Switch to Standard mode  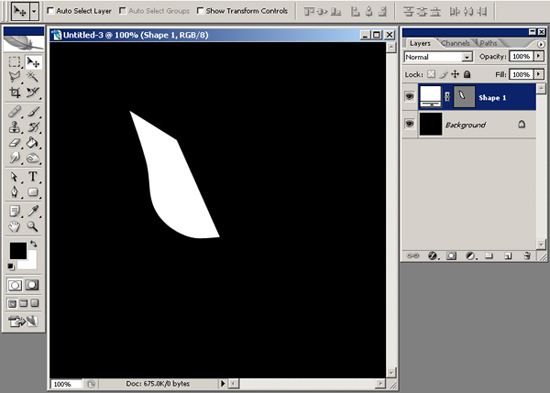pos(15,285)
